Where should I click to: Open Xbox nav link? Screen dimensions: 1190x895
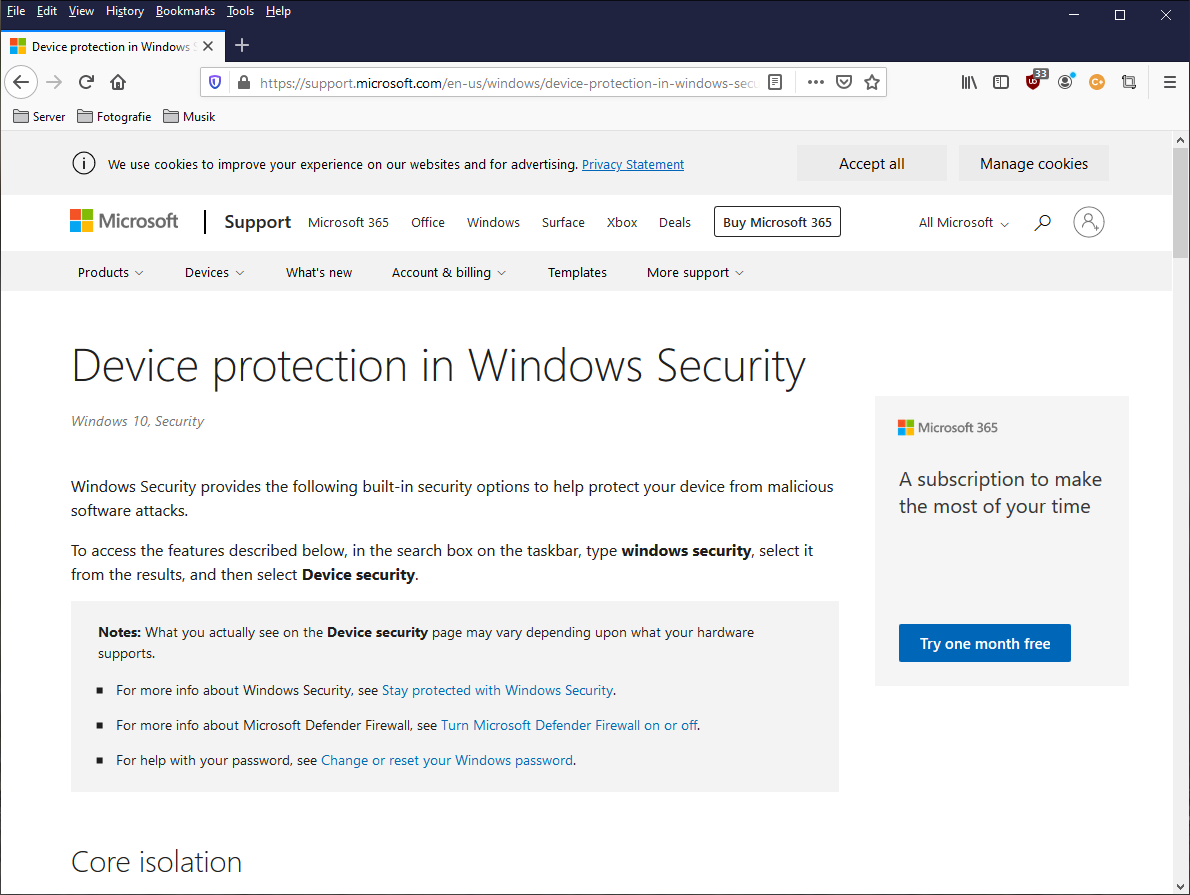tap(622, 222)
